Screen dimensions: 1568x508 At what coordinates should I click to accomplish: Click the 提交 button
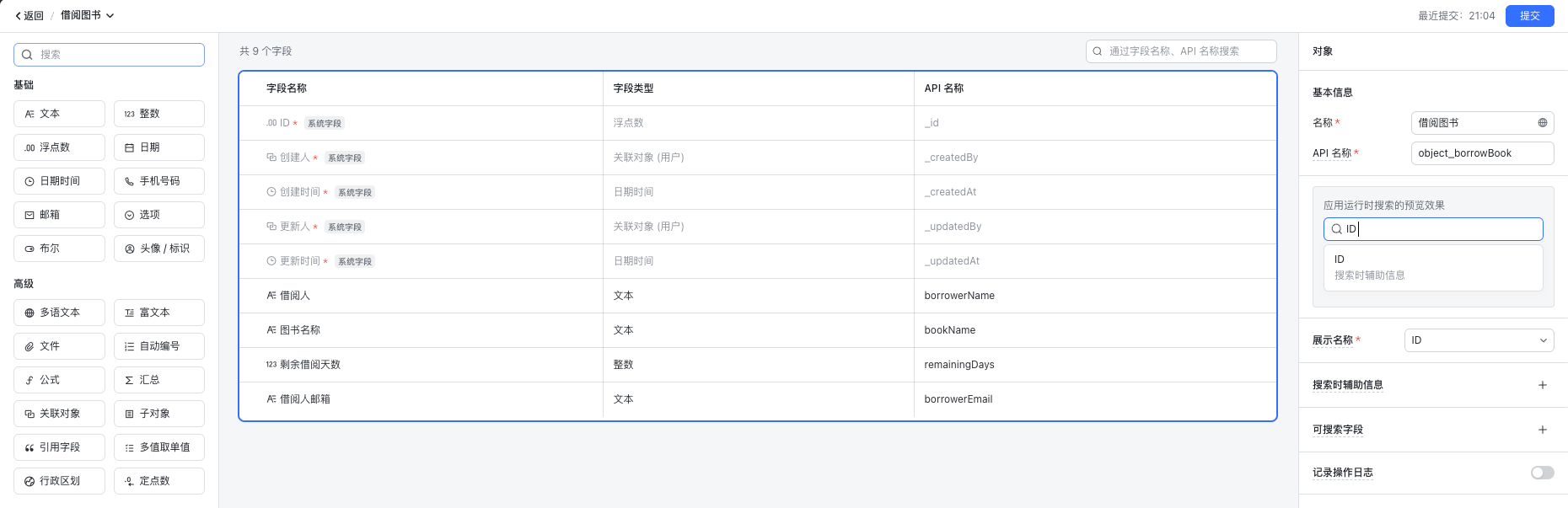tap(1530, 15)
